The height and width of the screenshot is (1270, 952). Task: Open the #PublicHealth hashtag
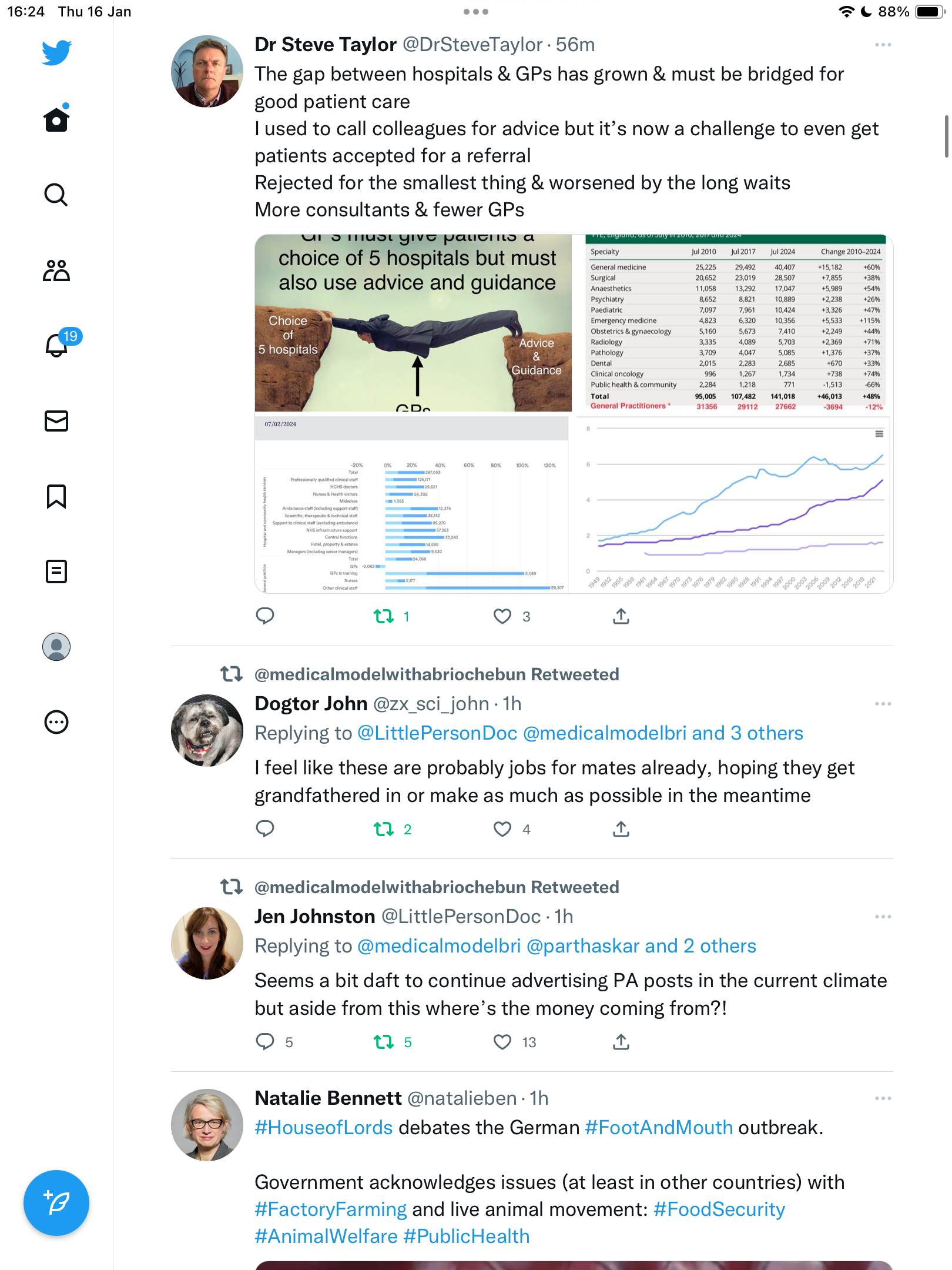[x=467, y=1236]
